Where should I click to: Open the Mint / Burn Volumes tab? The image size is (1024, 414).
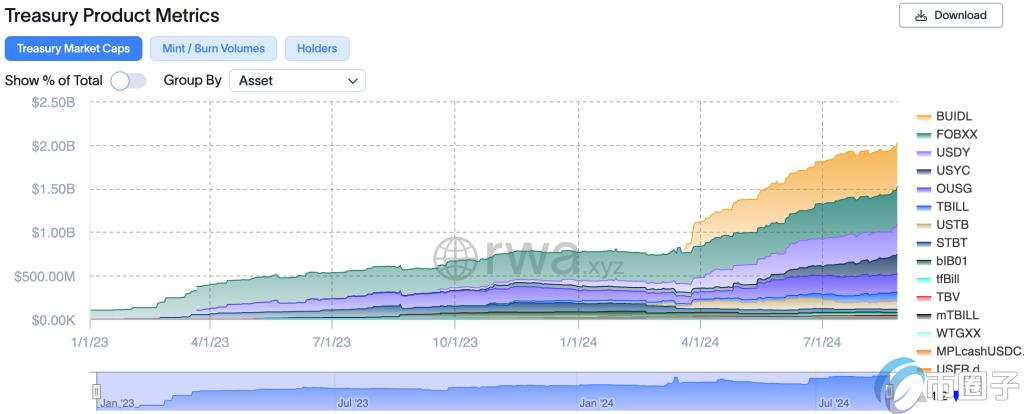click(213, 48)
